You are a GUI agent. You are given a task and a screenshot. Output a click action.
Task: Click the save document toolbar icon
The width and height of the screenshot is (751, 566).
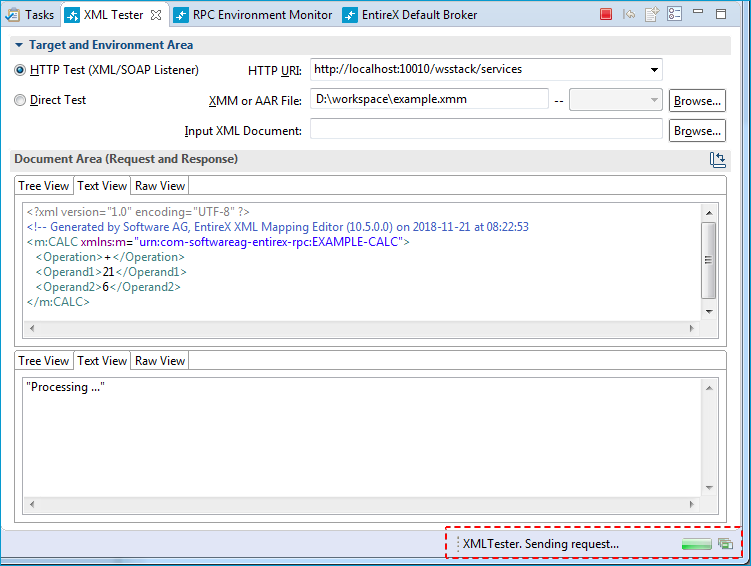[x=652, y=14]
